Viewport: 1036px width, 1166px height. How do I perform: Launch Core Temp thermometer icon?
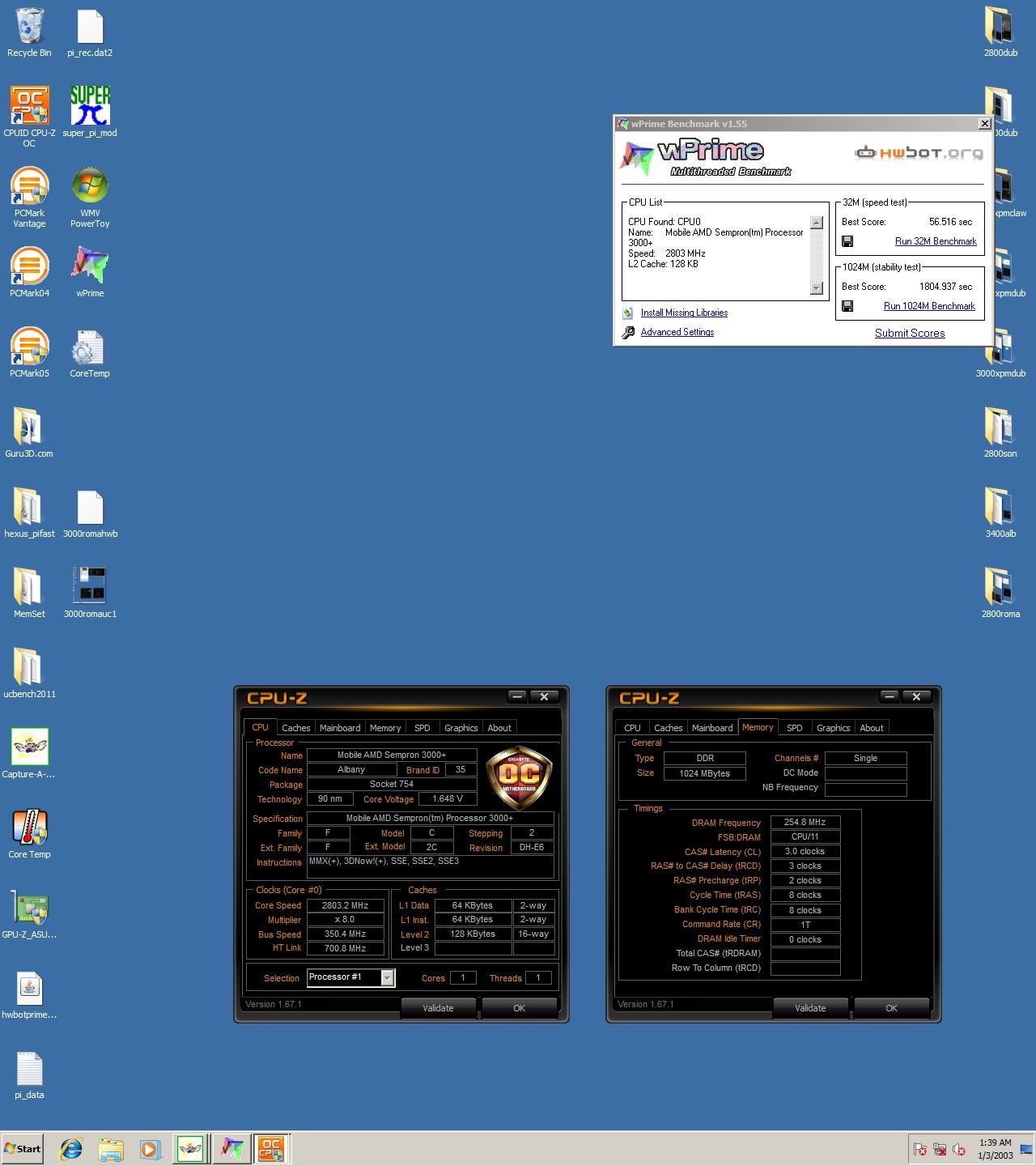pyautogui.click(x=29, y=833)
